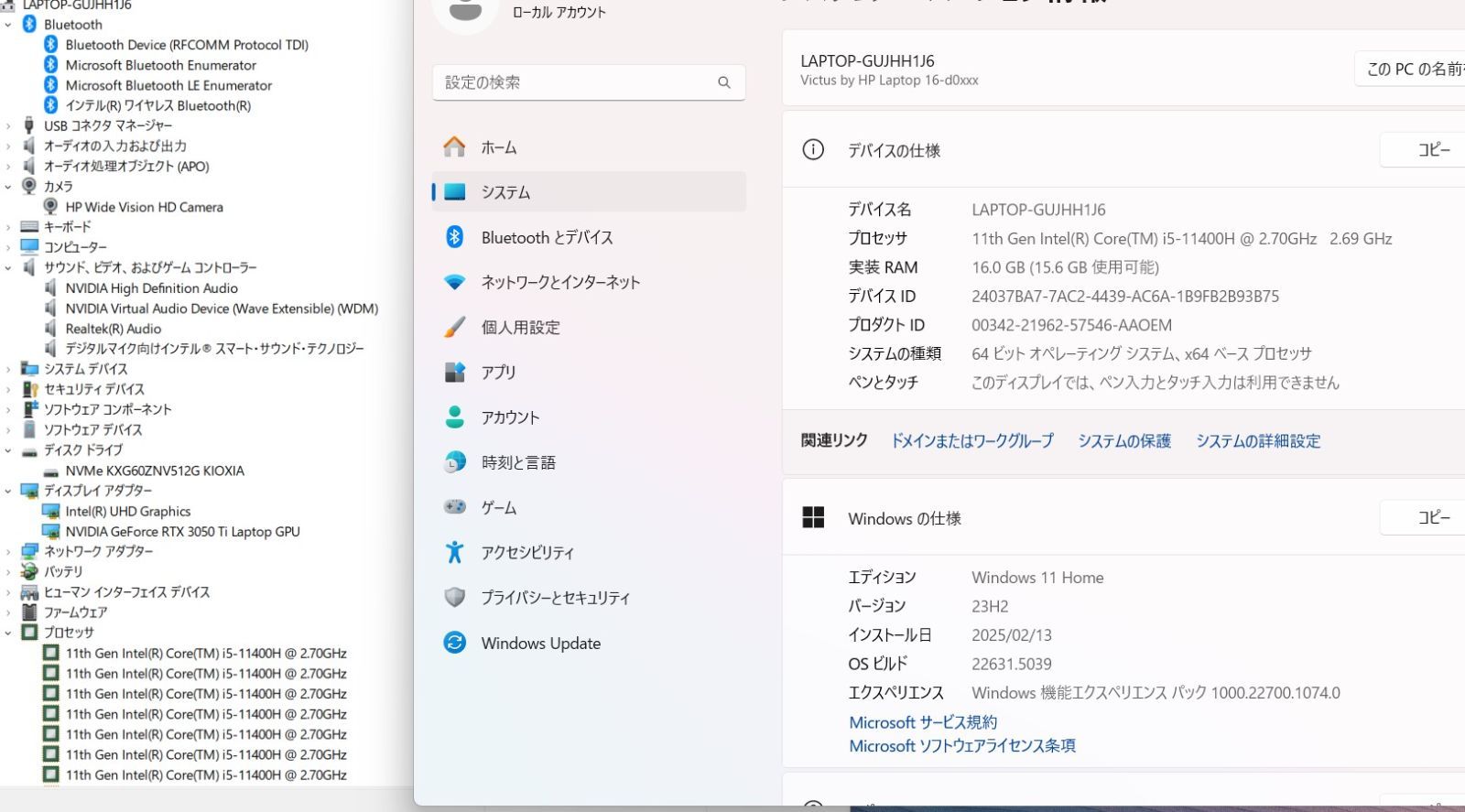This screenshot has width=1465, height=812.
Task: Select NVMe KXG60ZNV512G KIOXIA drive icon
Action: [x=51, y=471]
